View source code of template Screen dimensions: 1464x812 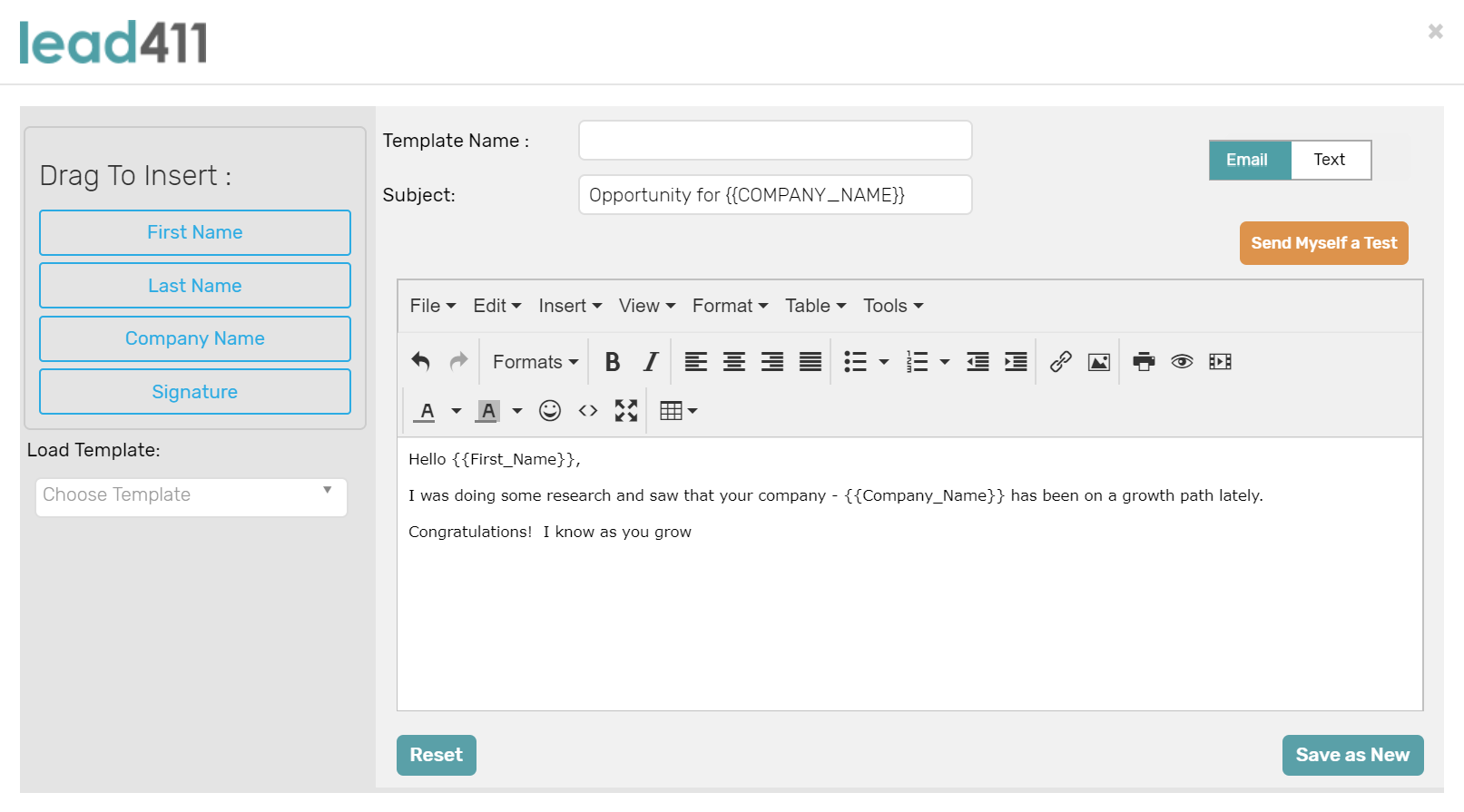pyautogui.click(x=588, y=411)
